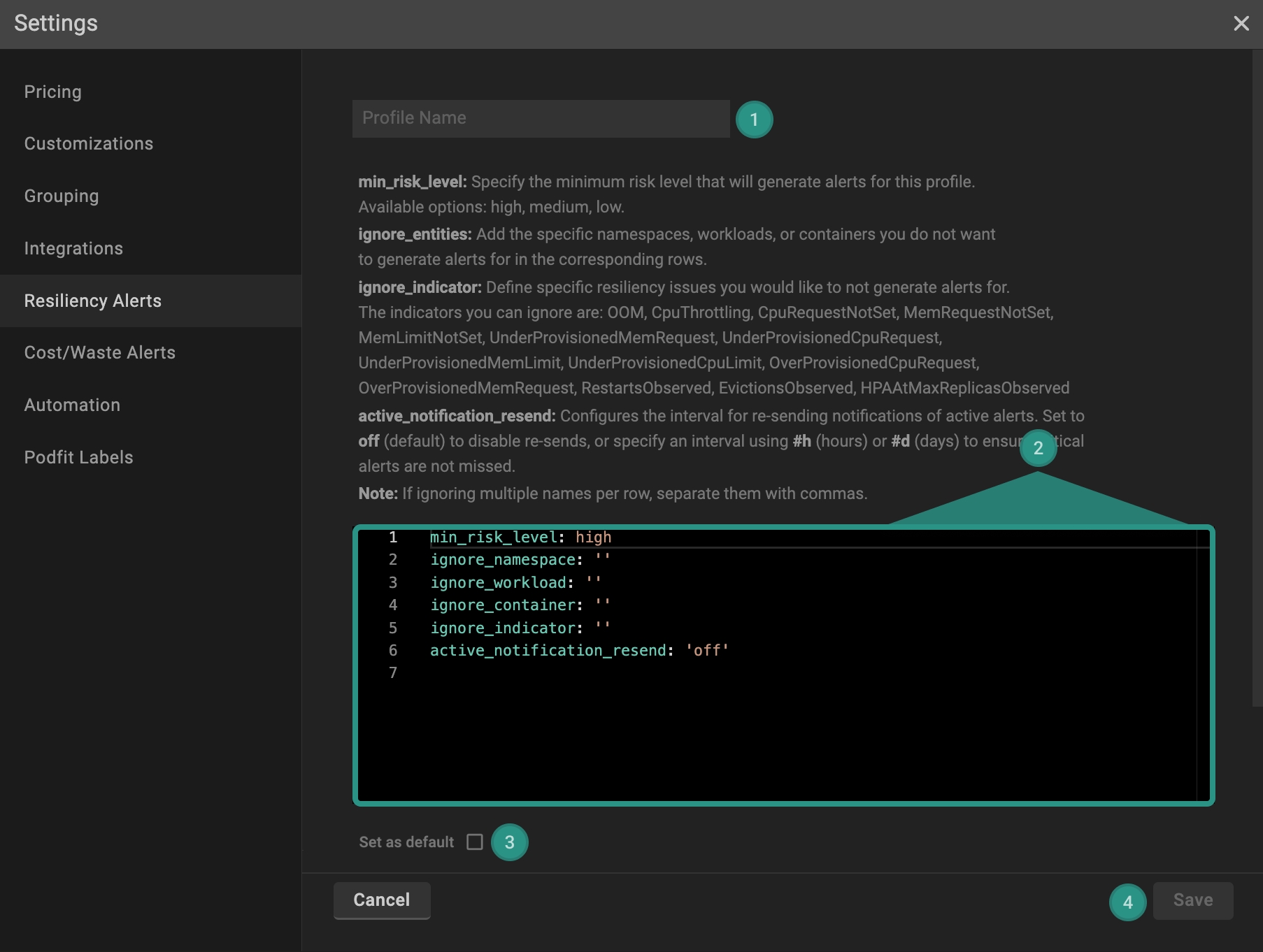
Task: Click the min_risk_level line in editor
Action: coord(520,538)
